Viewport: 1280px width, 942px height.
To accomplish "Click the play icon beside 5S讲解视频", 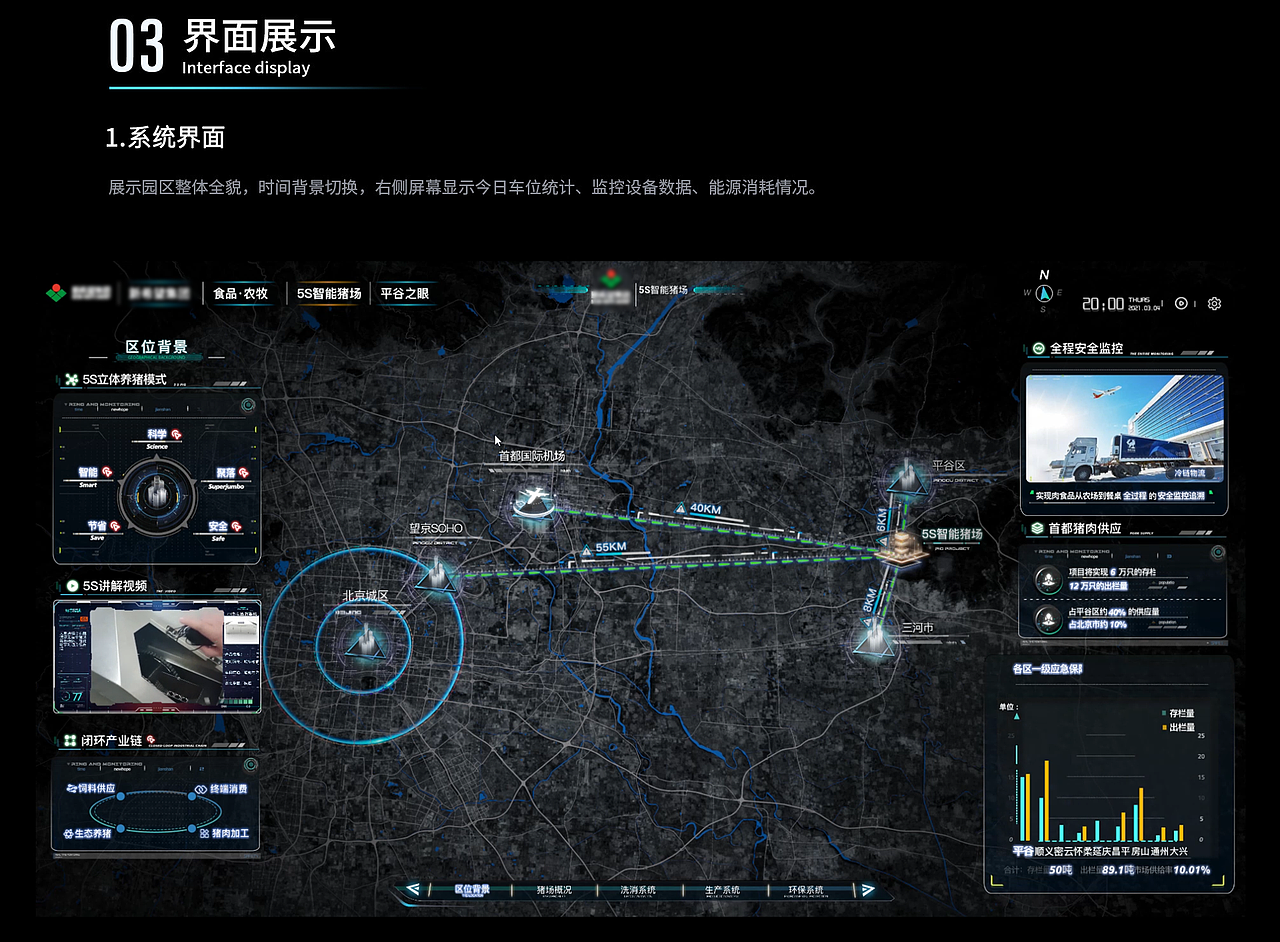I will point(72,586).
